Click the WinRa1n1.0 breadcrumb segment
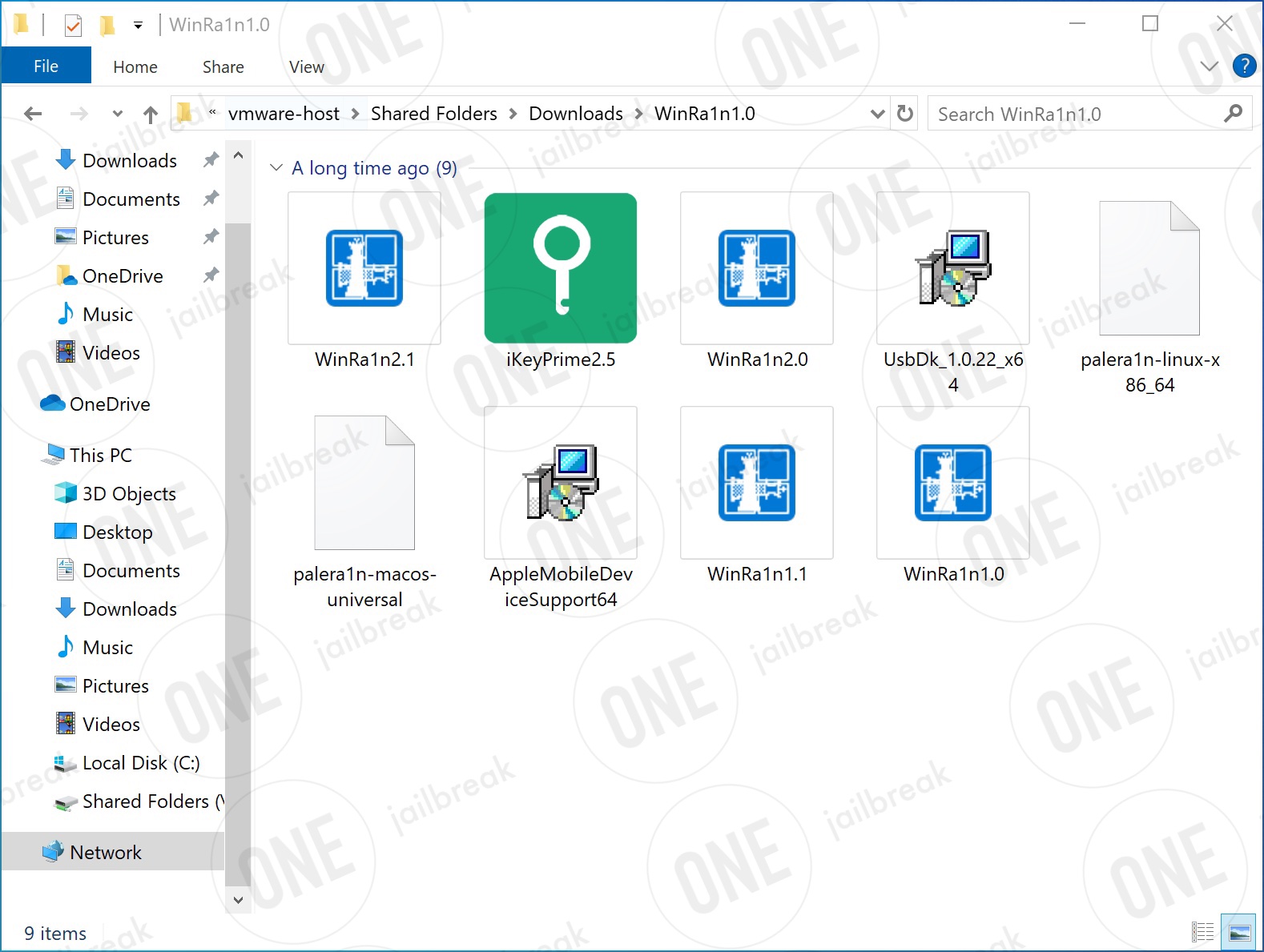 tap(704, 114)
